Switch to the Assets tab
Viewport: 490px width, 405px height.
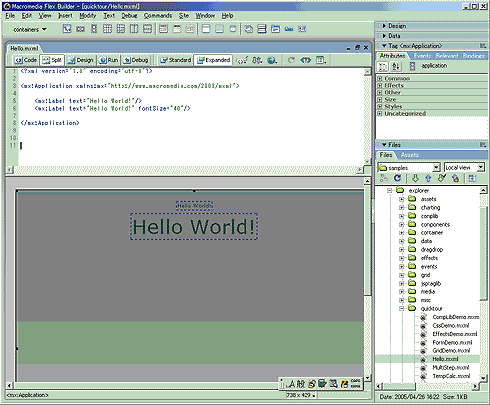click(409, 155)
